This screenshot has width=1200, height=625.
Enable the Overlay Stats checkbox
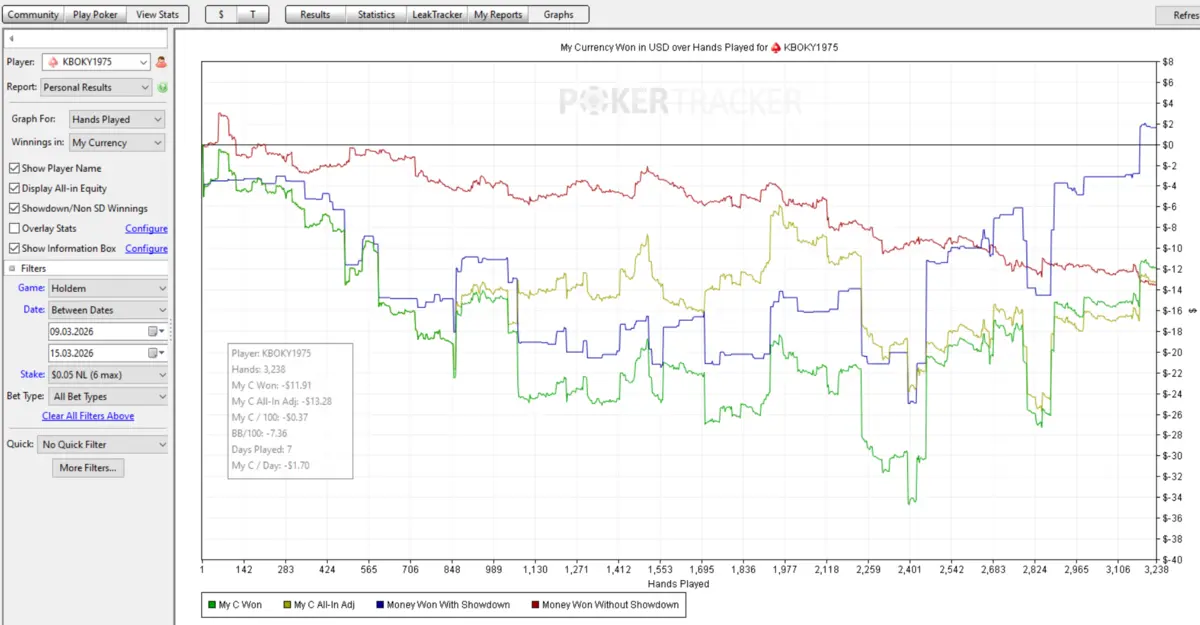click(14, 228)
